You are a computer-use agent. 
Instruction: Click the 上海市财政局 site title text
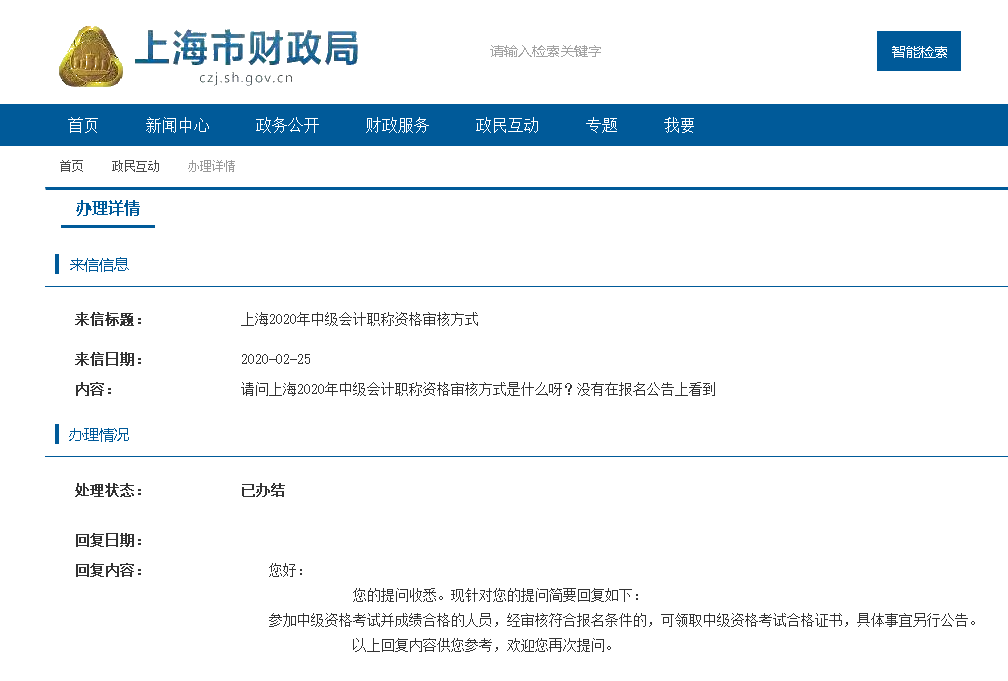tap(248, 48)
